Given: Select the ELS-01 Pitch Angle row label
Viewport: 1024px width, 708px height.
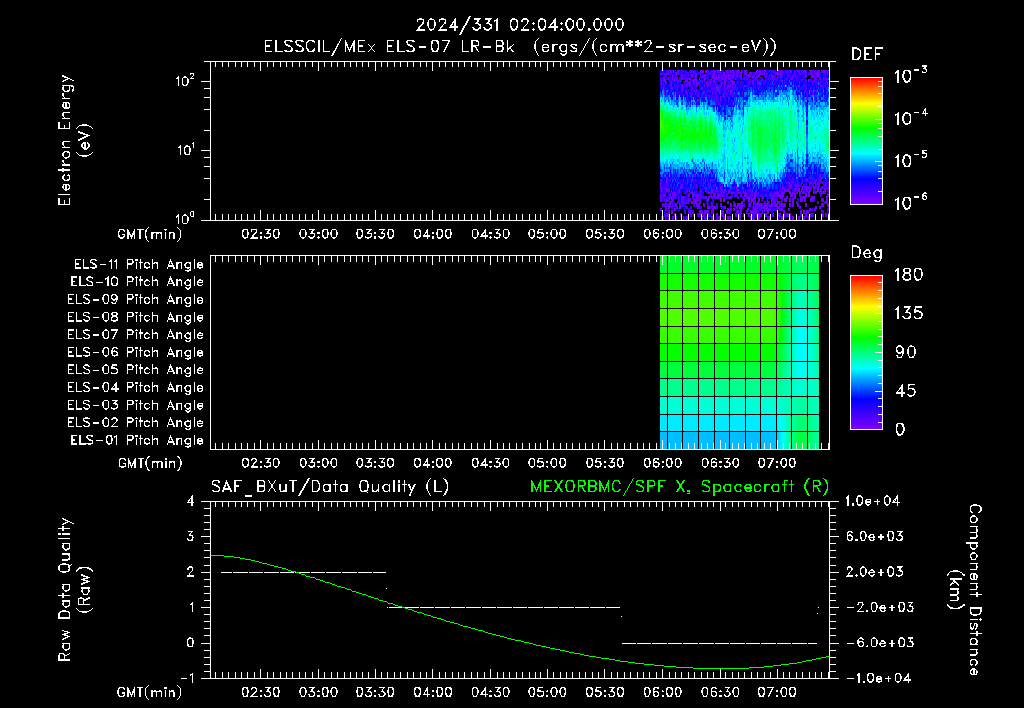Looking at the screenshot, I should coord(137,440).
